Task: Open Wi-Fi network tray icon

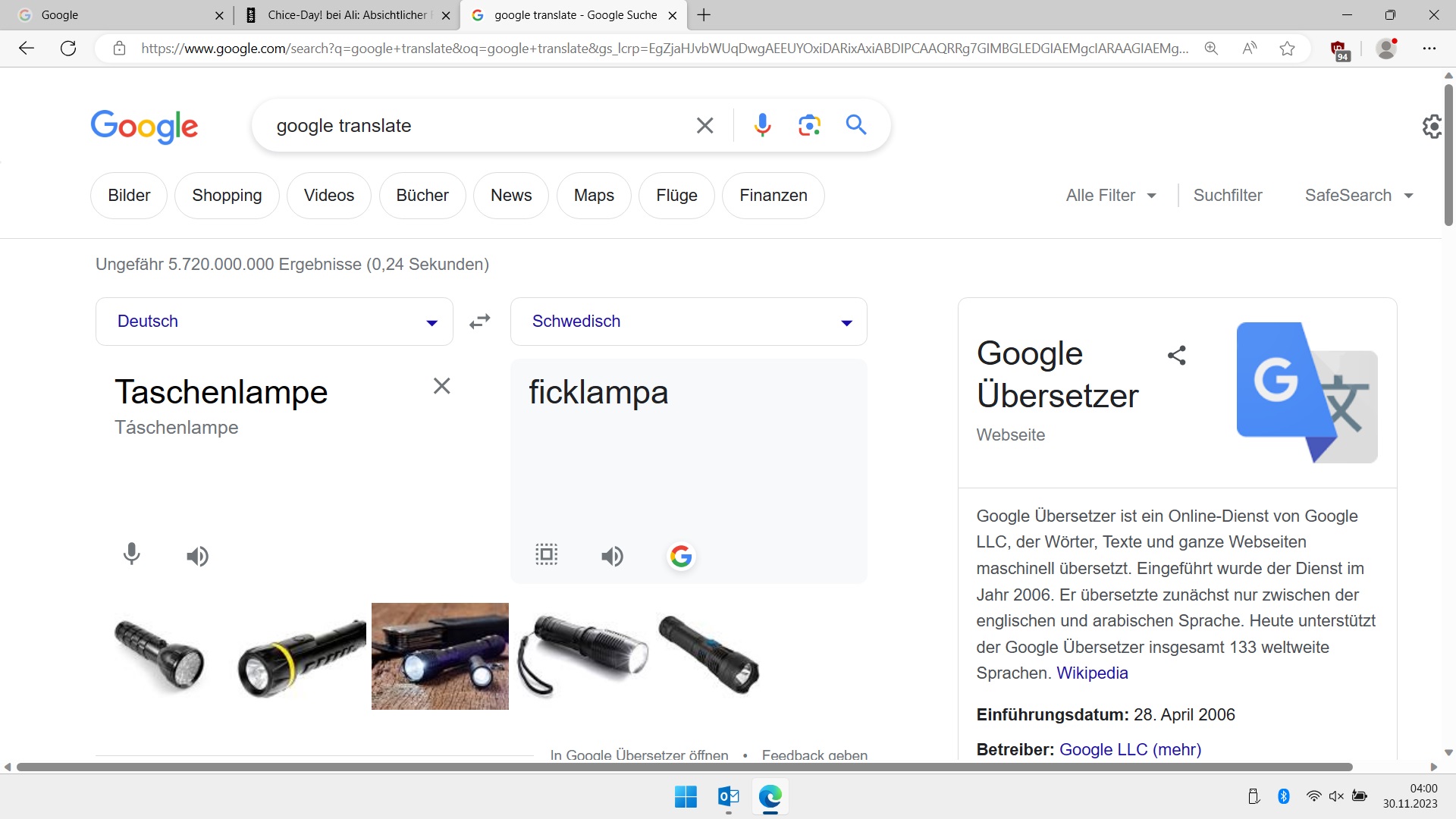Action: [x=1313, y=796]
